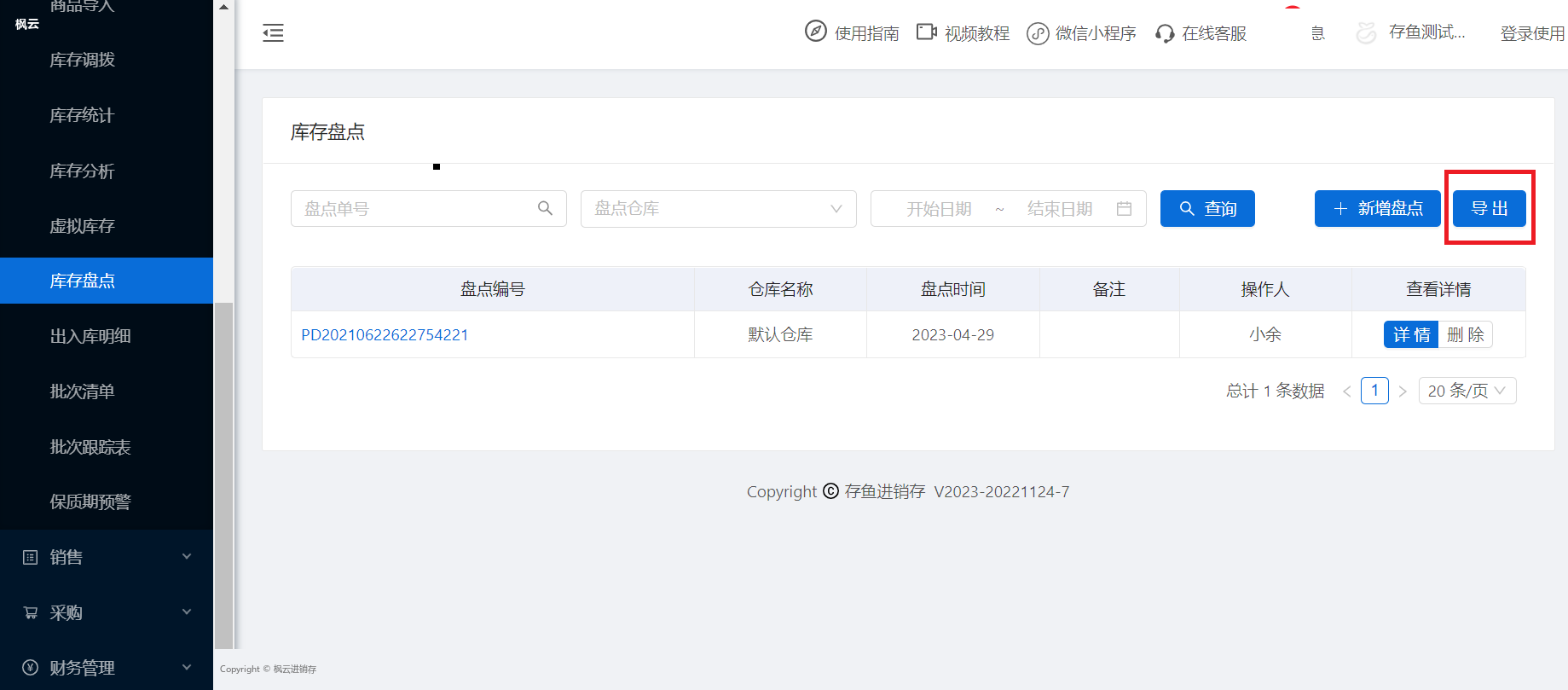Image resolution: width=1568 pixels, height=690 pixels.
Task: Click the 销售 menu list icon
Action: (31, 557)
